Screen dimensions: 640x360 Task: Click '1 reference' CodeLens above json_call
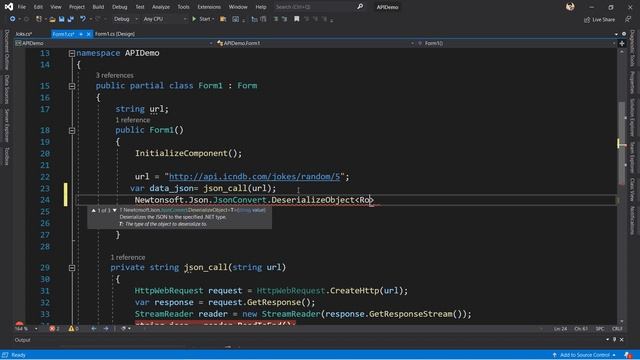click(x=128, y=258)
